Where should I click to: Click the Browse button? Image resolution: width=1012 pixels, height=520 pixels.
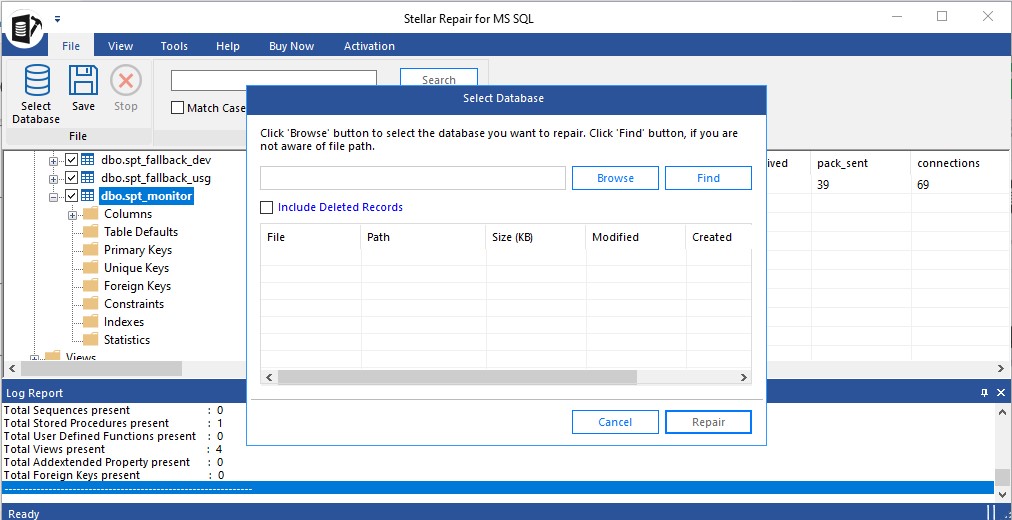615,178
